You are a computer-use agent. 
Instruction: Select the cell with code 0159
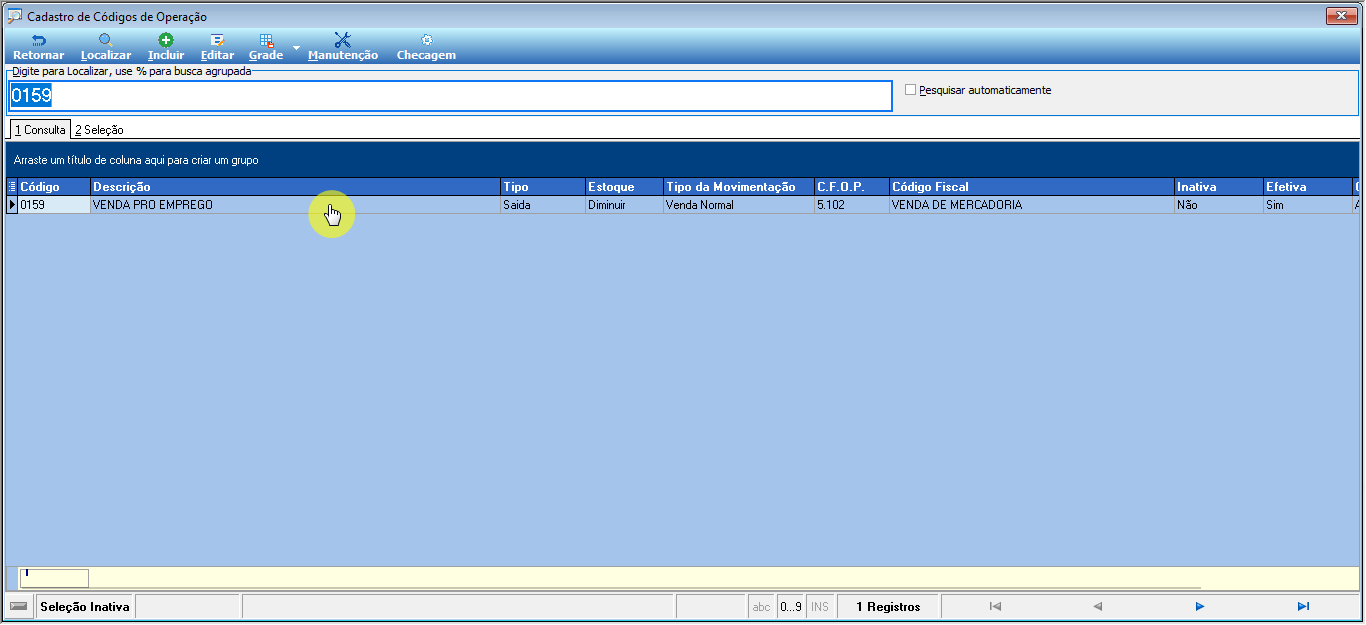pyautogui.click(x=54, y=205)
